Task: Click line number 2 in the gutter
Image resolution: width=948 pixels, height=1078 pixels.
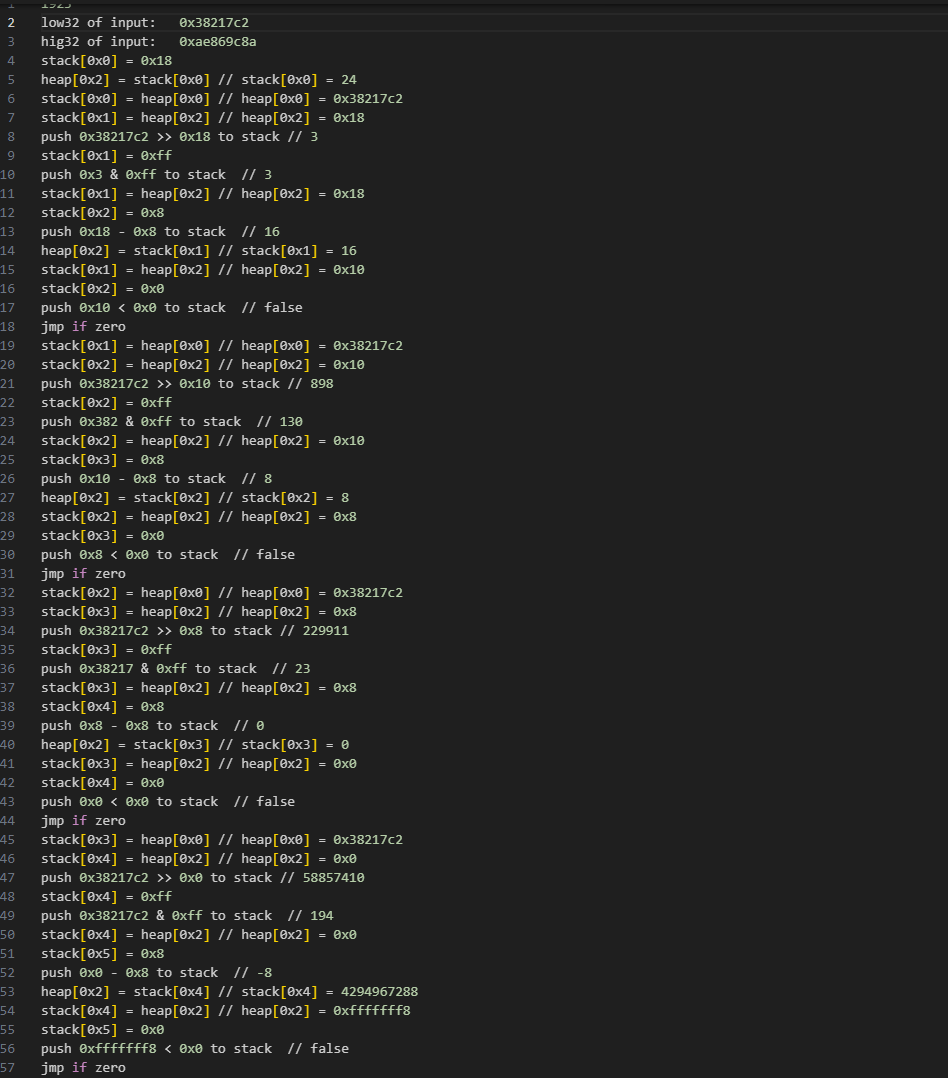Action: point(11,23)
